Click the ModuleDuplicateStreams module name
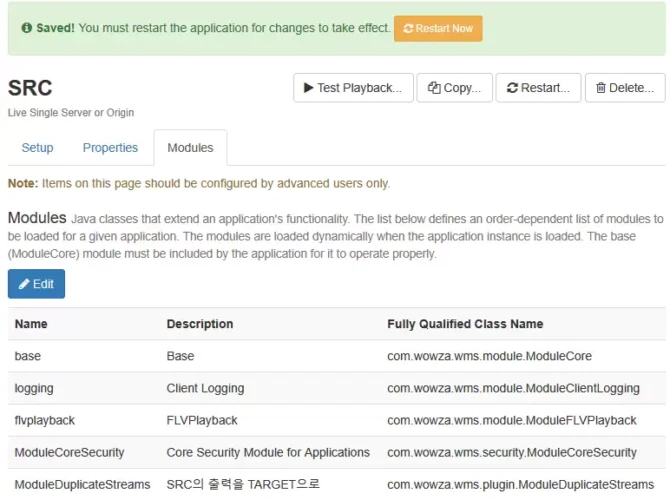The width and height of the screenshot is (670, 500). click(x=82, y=485)
